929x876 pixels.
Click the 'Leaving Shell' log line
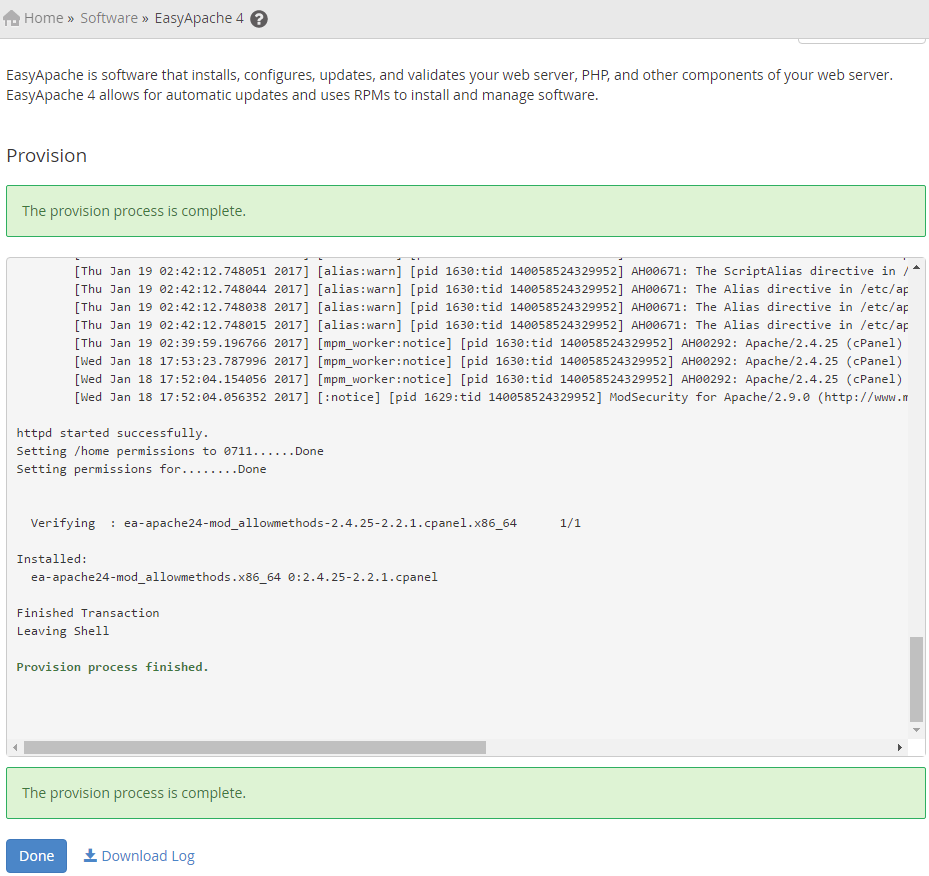[x=63, y=631]
